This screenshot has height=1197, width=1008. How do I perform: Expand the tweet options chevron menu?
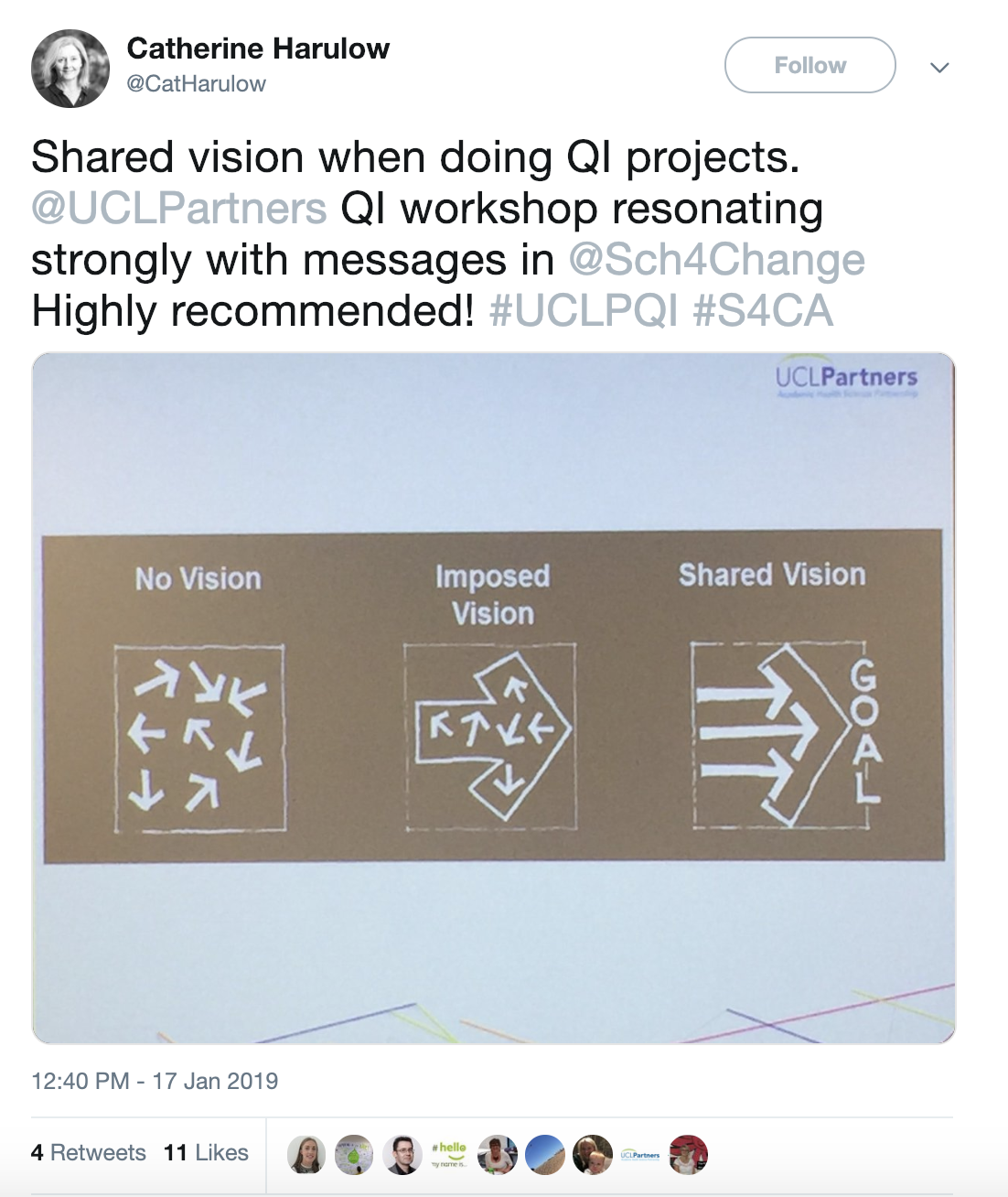pyautogui.click(x=939, y=67)
